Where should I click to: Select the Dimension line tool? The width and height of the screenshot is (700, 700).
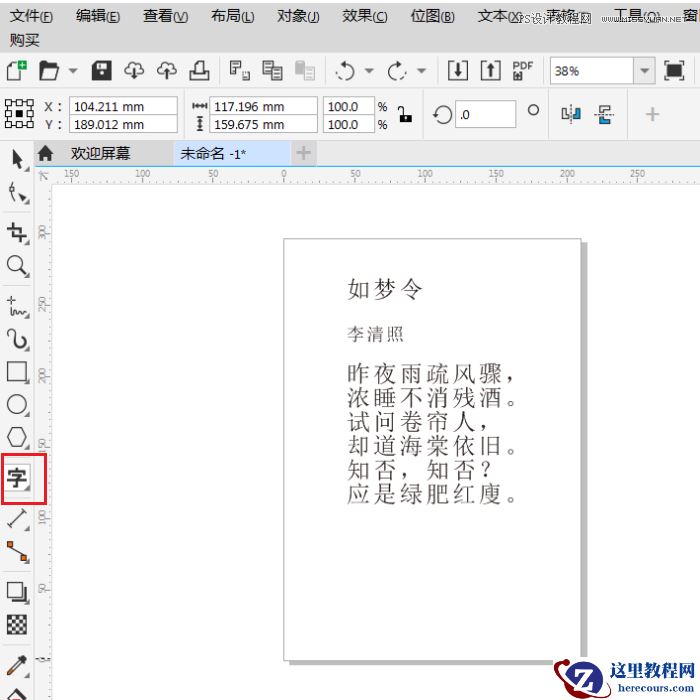point(18,519)
